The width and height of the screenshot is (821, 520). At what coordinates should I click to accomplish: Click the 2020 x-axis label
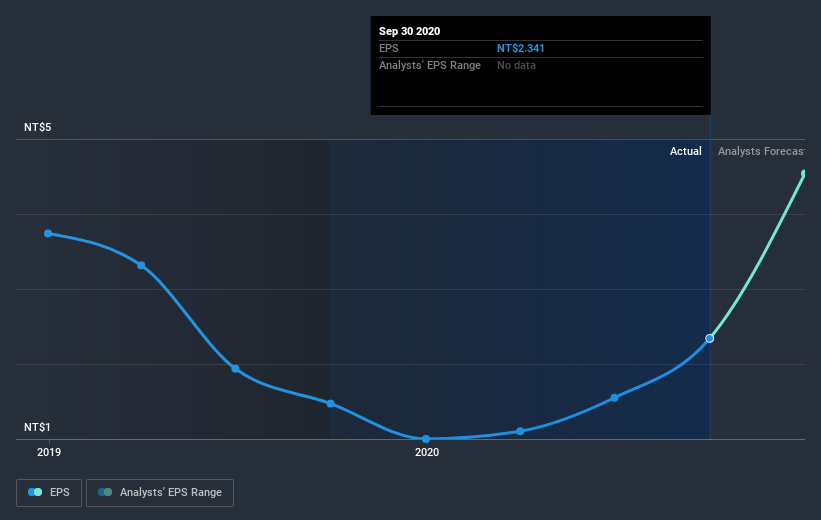[x=427, y=452]
